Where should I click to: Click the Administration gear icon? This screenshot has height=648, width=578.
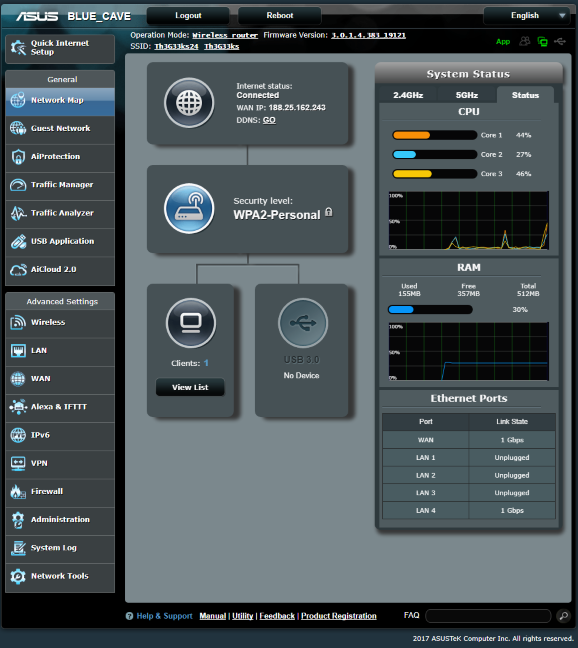point(18,520)
